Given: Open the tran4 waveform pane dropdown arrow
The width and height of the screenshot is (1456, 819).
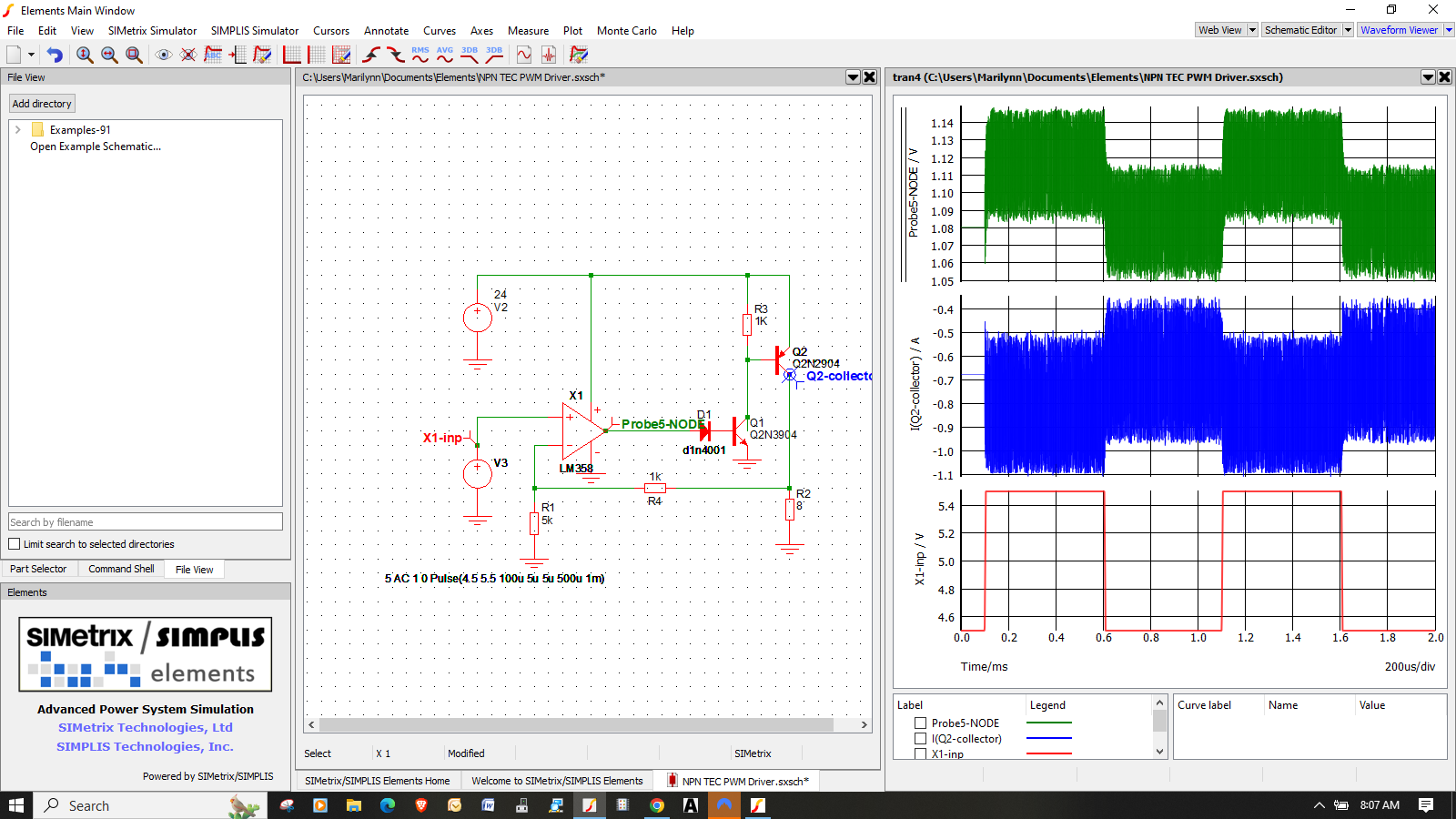Looking at the screenshot, I should [x=1429, y=77].
